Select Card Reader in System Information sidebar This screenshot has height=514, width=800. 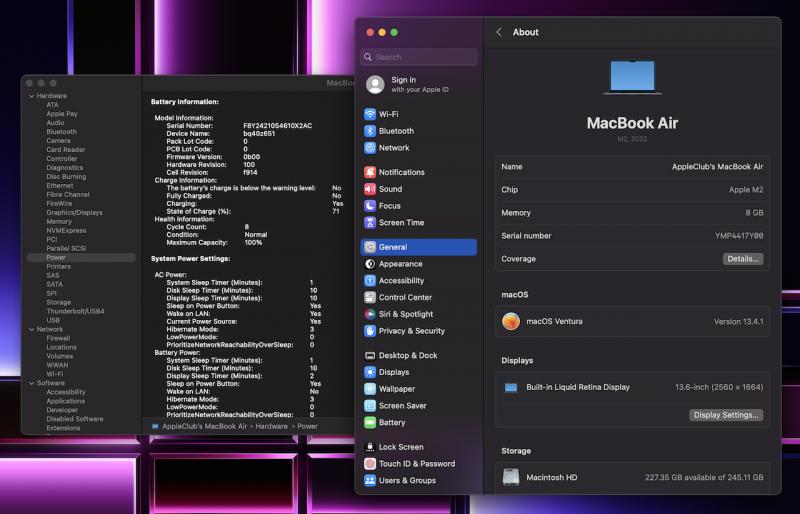66,150
